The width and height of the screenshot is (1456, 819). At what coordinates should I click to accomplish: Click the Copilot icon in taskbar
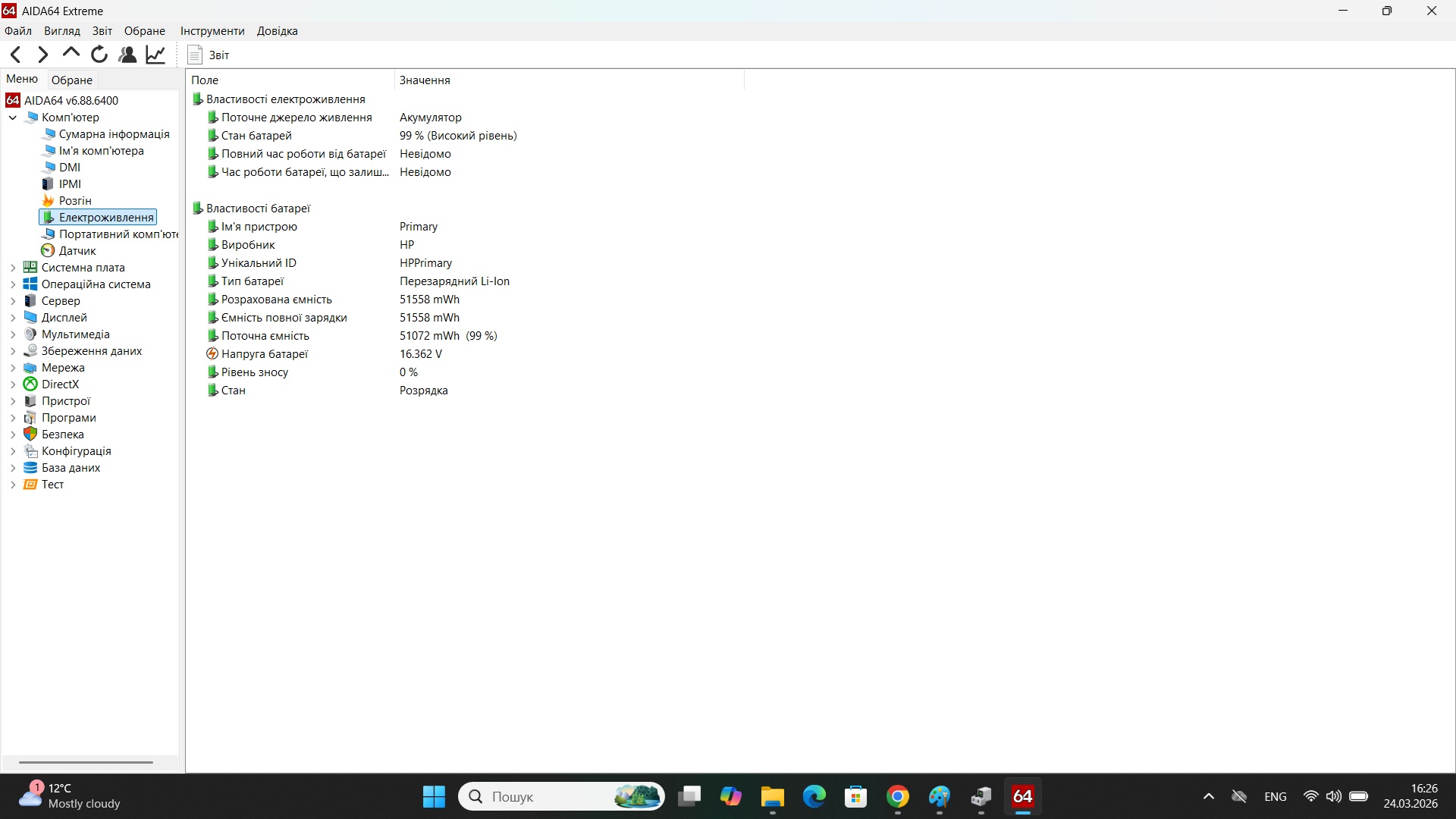[x=730, y=797]
